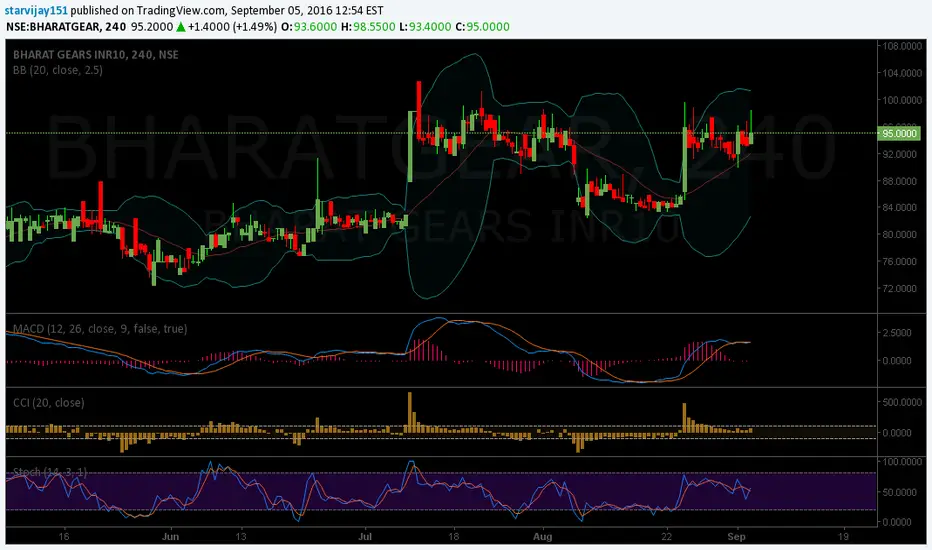
Task: Click the 88.0000 price axis label
Action: click(x=899, y=181)
